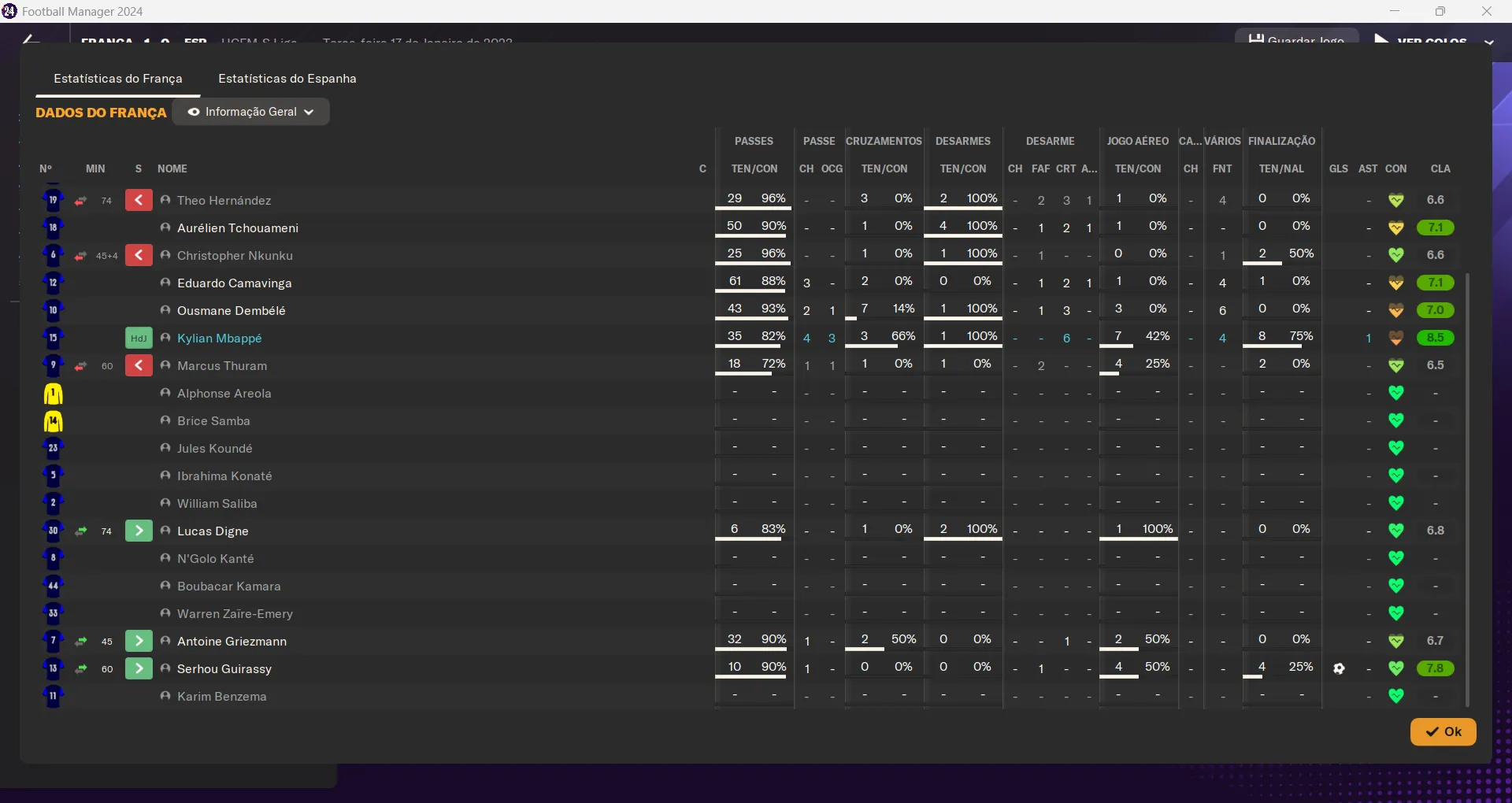The image size is (1512, 803).
Task: Click the HdJ badge next to Kylian Mbappé
Action: coord(139,338)
